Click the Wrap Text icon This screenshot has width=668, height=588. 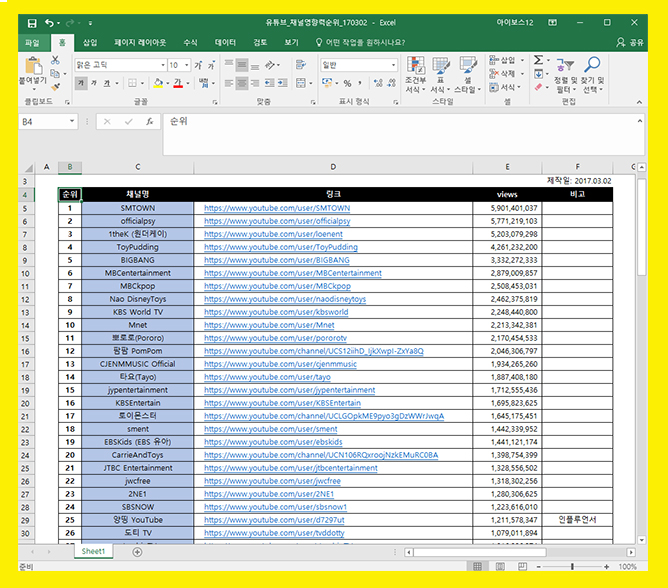tap(301, 65)
